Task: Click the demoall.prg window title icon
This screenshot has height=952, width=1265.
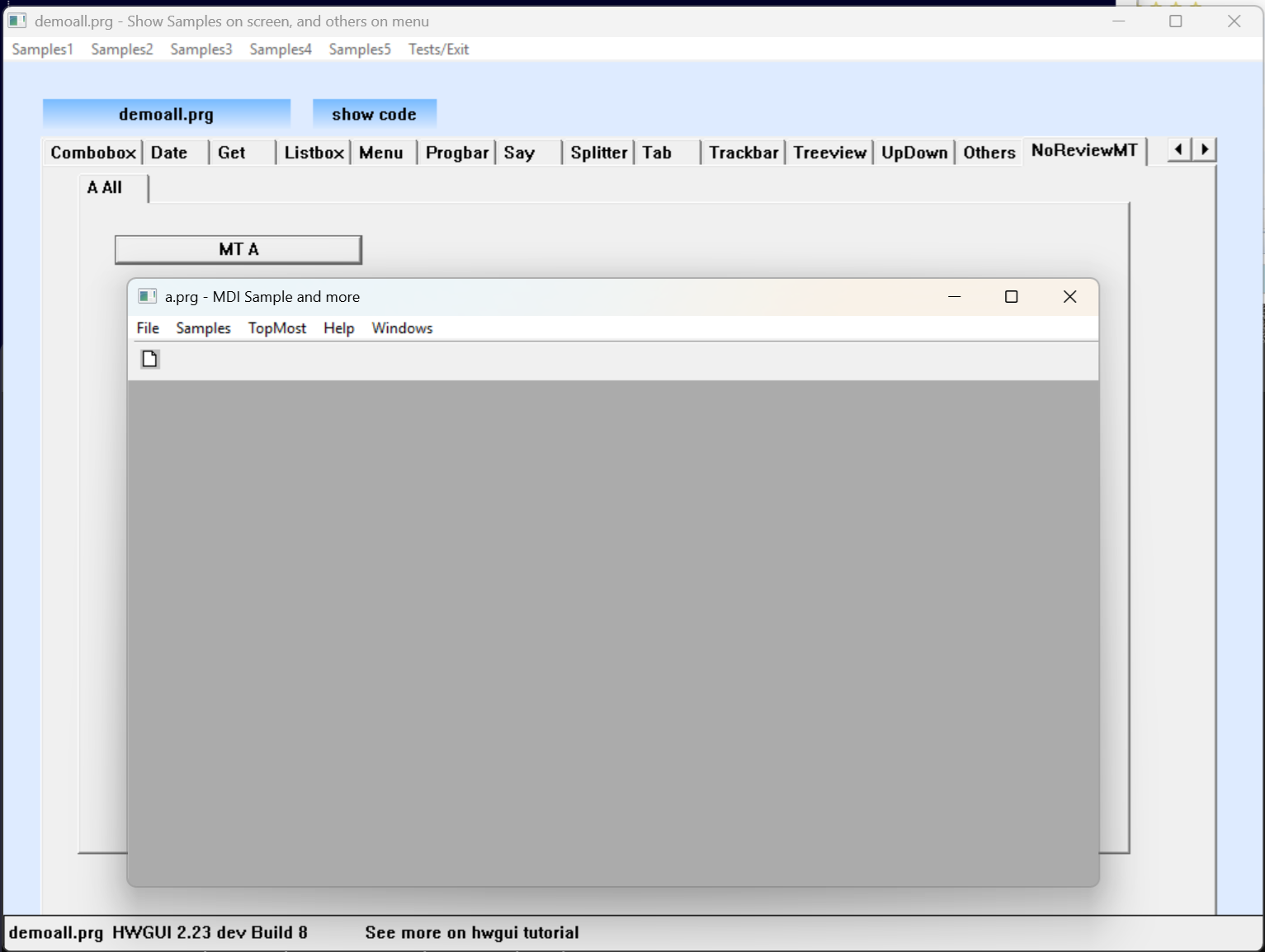Action: pos(17,21)
